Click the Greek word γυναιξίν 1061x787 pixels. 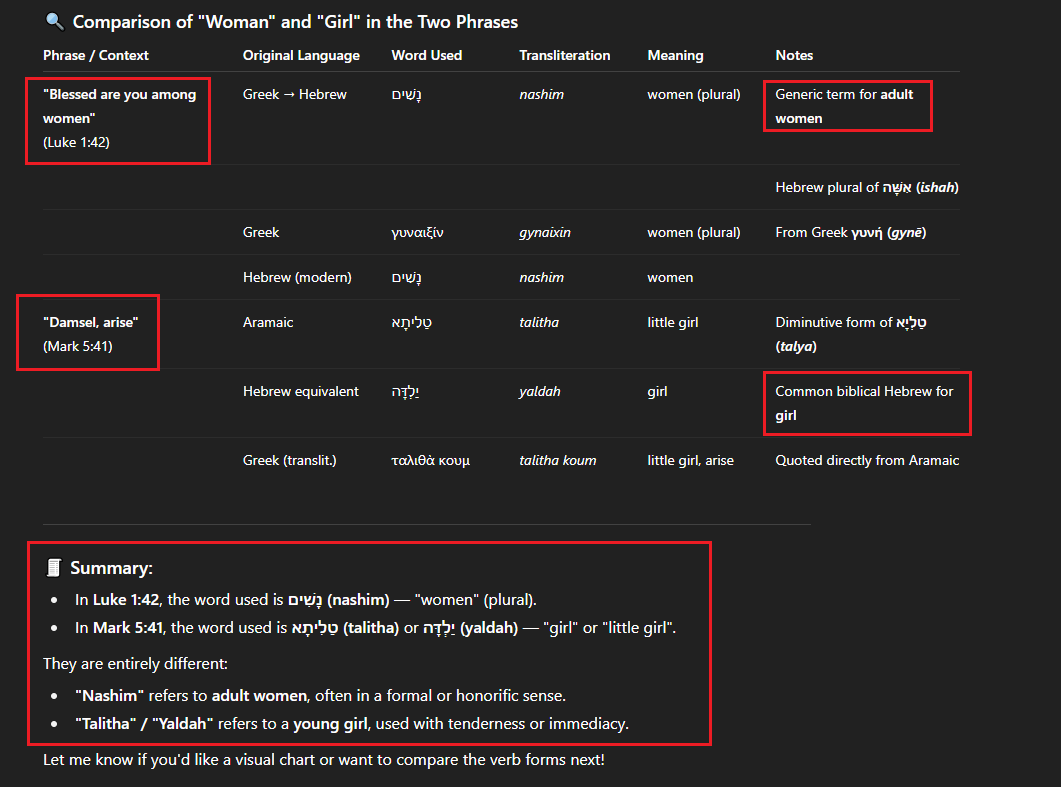[417, 233]
